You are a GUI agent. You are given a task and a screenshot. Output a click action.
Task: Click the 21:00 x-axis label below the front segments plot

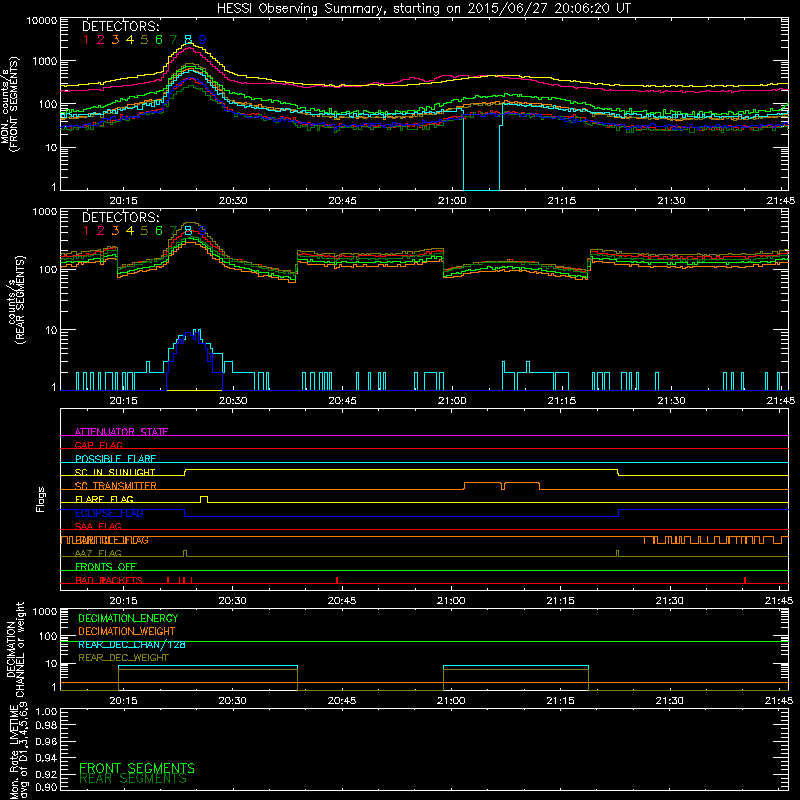pyautogui.click(x=452, y=201)
